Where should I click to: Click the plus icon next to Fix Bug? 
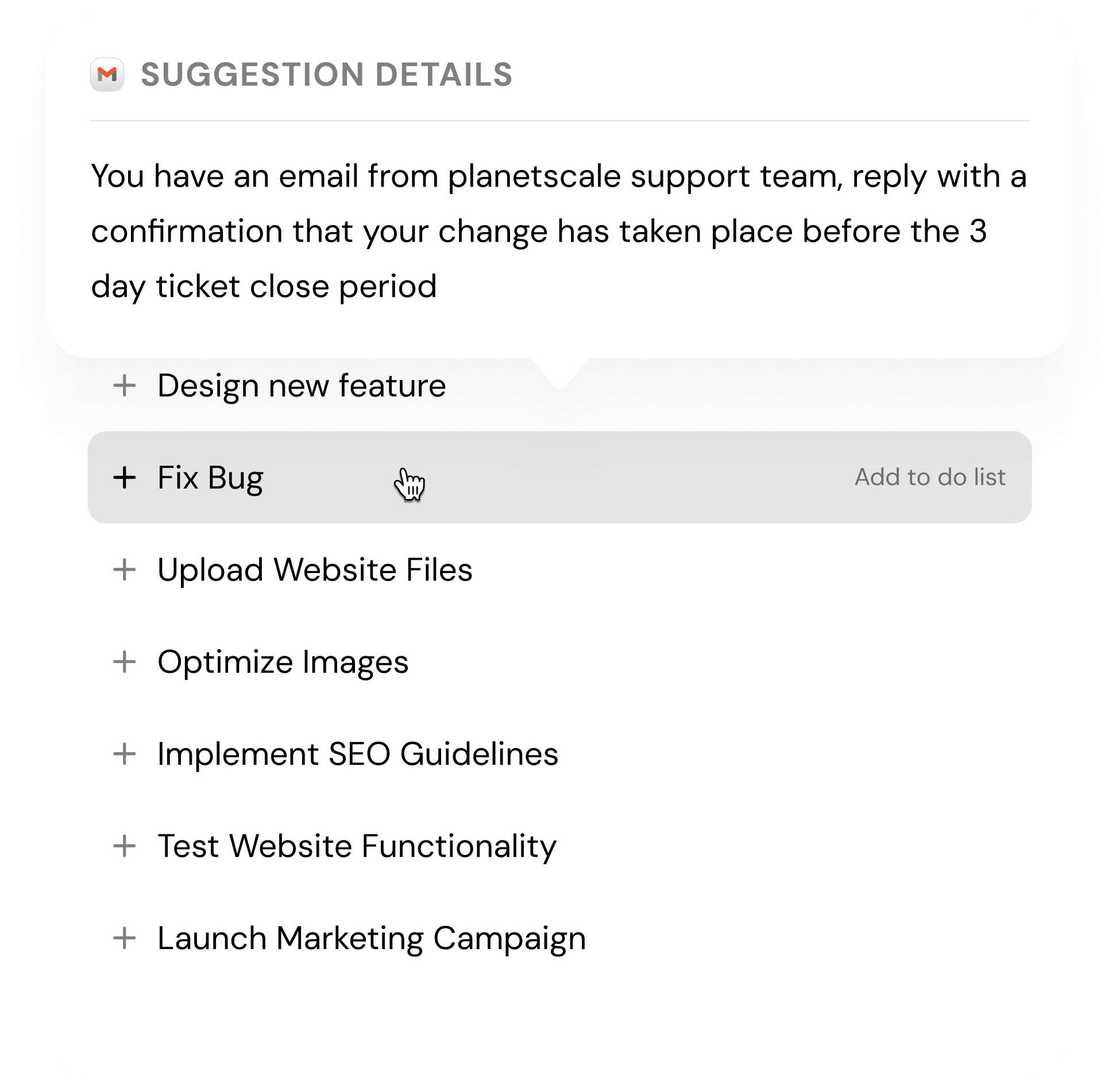point(125,477)
